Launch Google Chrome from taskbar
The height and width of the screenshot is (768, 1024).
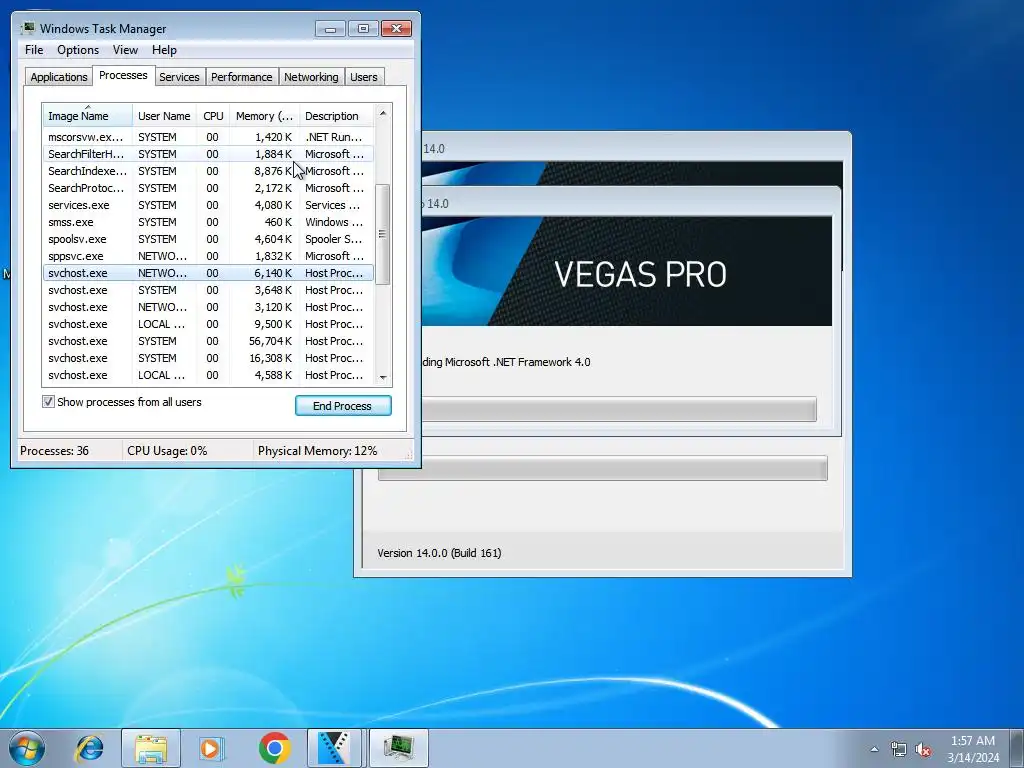[x=274, y=748]
